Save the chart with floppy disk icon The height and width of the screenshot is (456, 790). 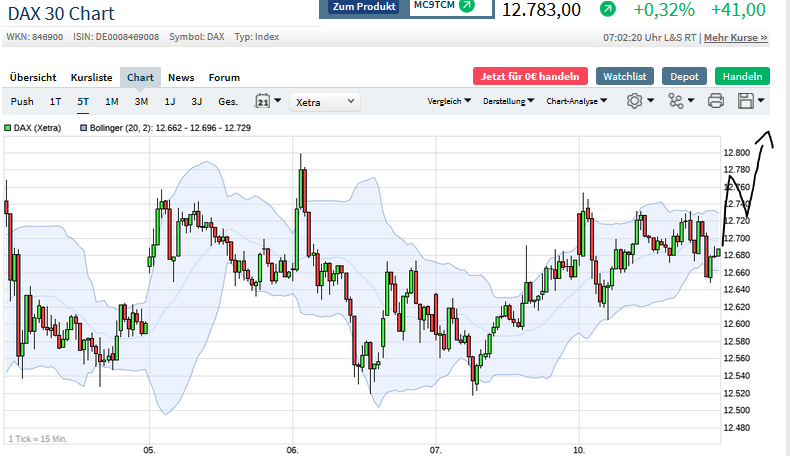tap(746, 101)
